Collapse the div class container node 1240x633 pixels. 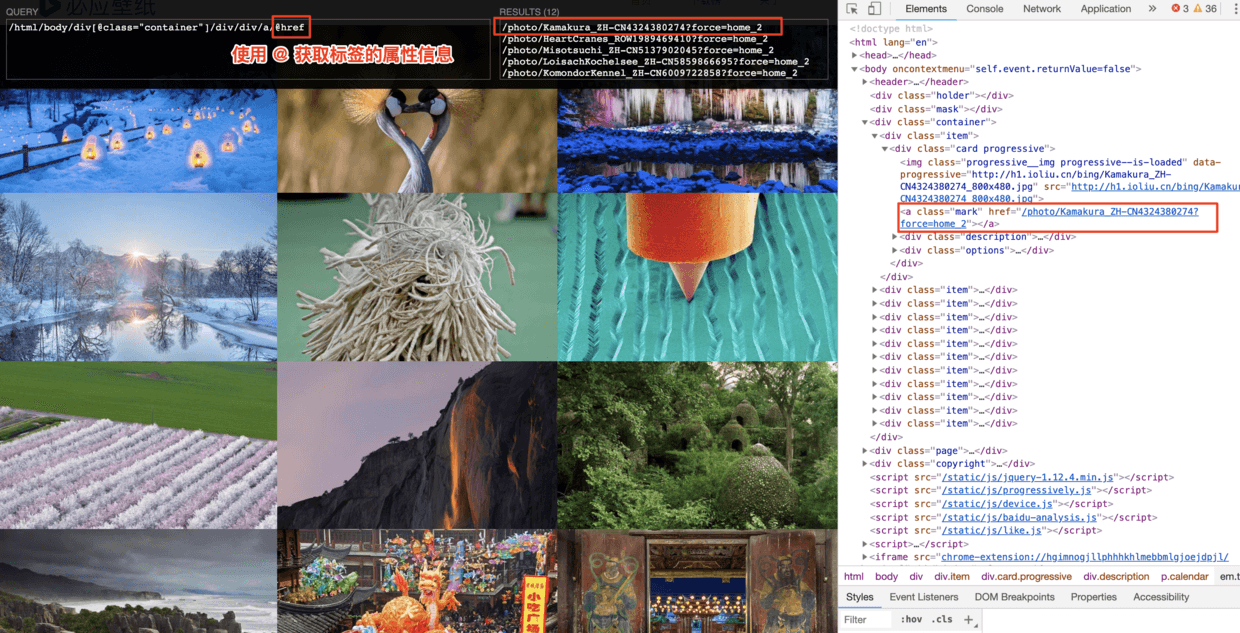[x=865, y=122]
